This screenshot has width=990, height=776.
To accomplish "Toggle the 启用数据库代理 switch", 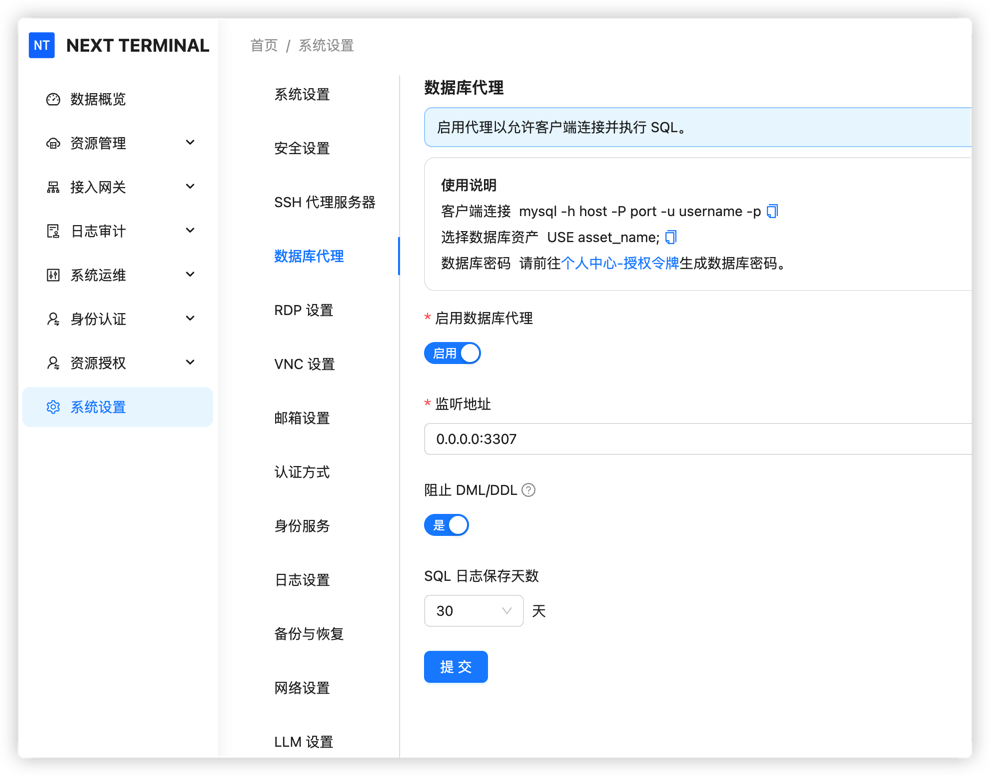I will [452, 353].
